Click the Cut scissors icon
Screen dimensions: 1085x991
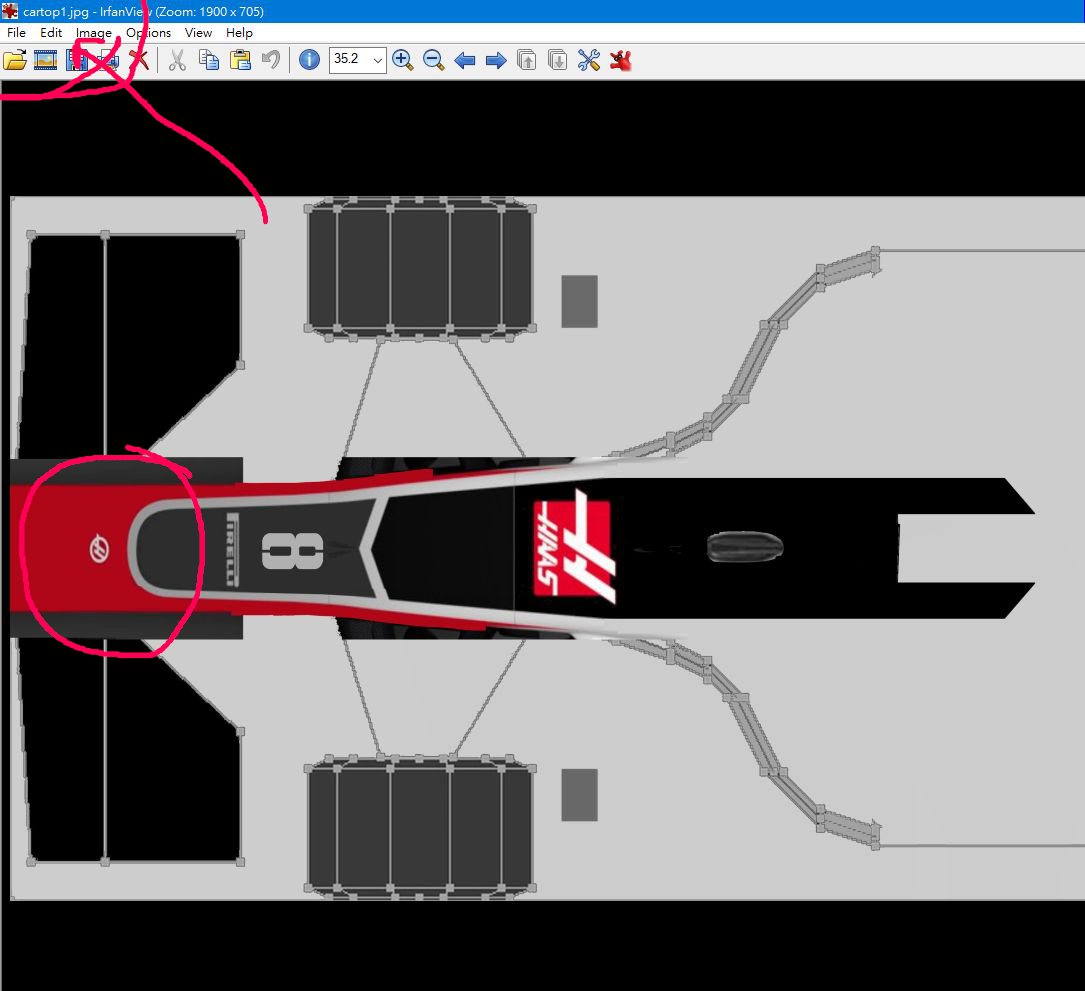tap(177, 61)
